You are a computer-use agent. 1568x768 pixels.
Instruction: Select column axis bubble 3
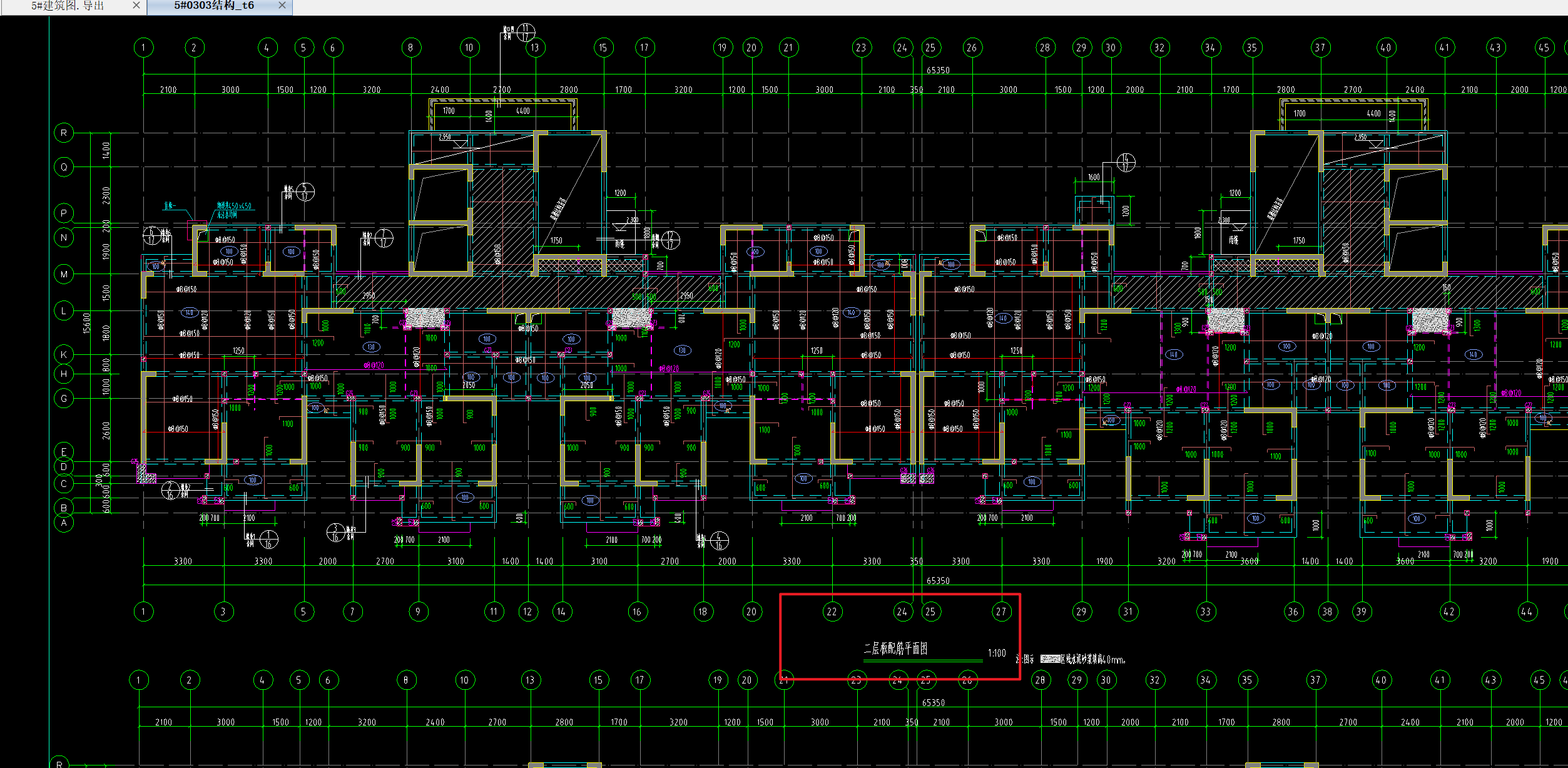click(223, 612)
